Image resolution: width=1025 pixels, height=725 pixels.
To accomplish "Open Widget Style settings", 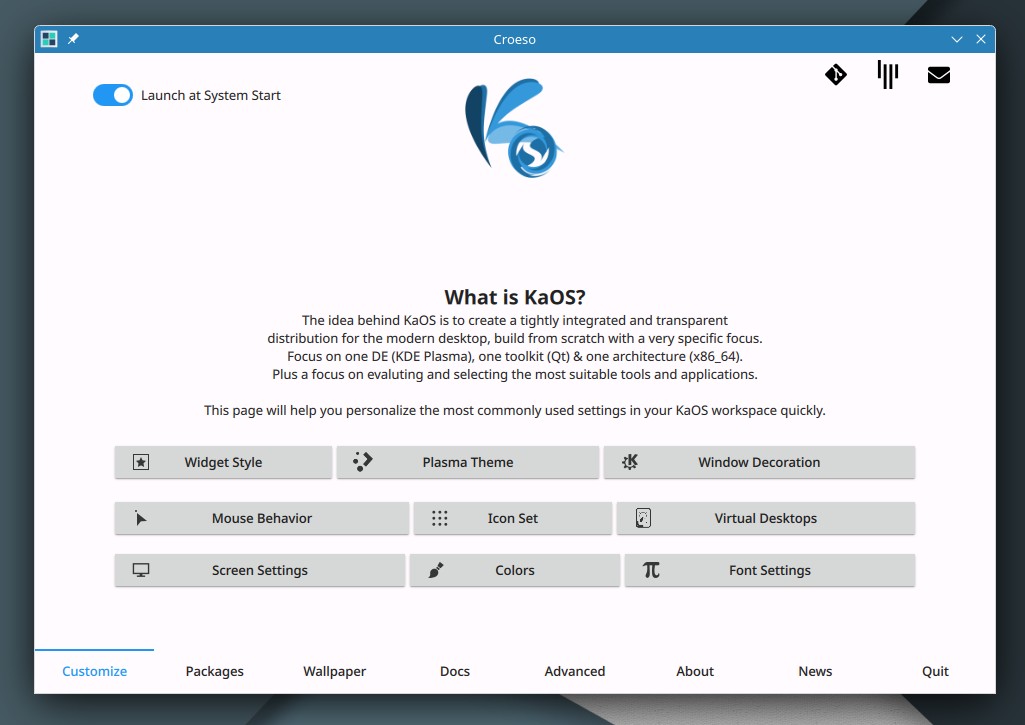I will pyautogui.click(x=223, y=462).
